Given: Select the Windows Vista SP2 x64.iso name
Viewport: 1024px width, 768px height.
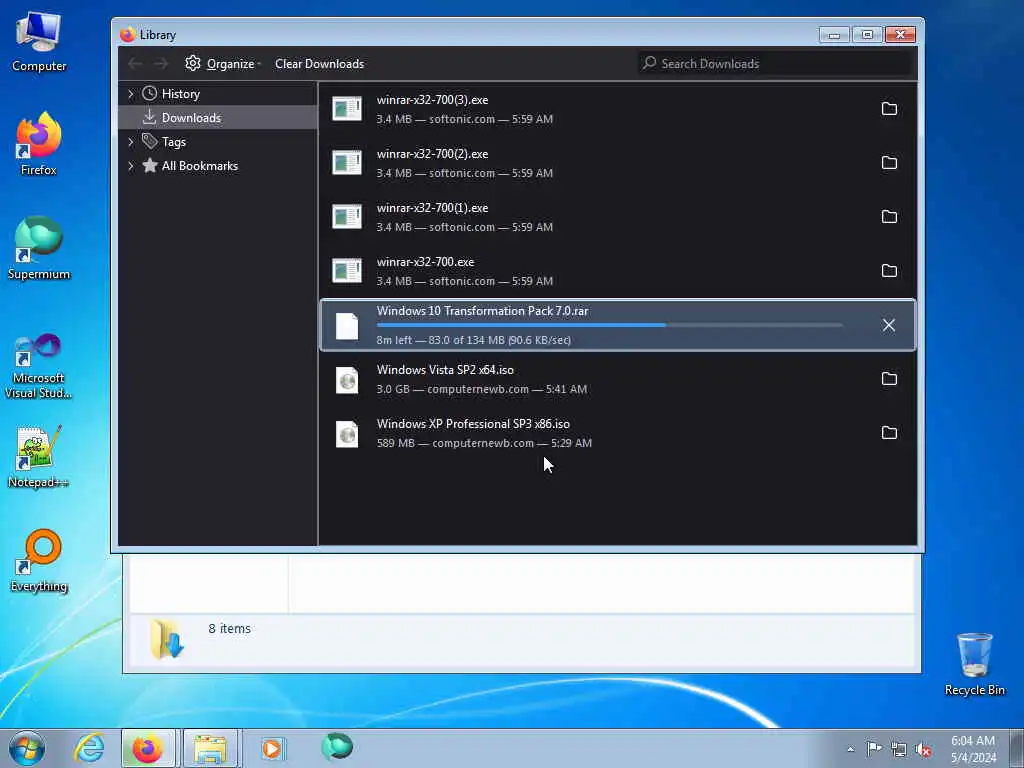Looking at the screenshot, I should (x=445, y=370).
